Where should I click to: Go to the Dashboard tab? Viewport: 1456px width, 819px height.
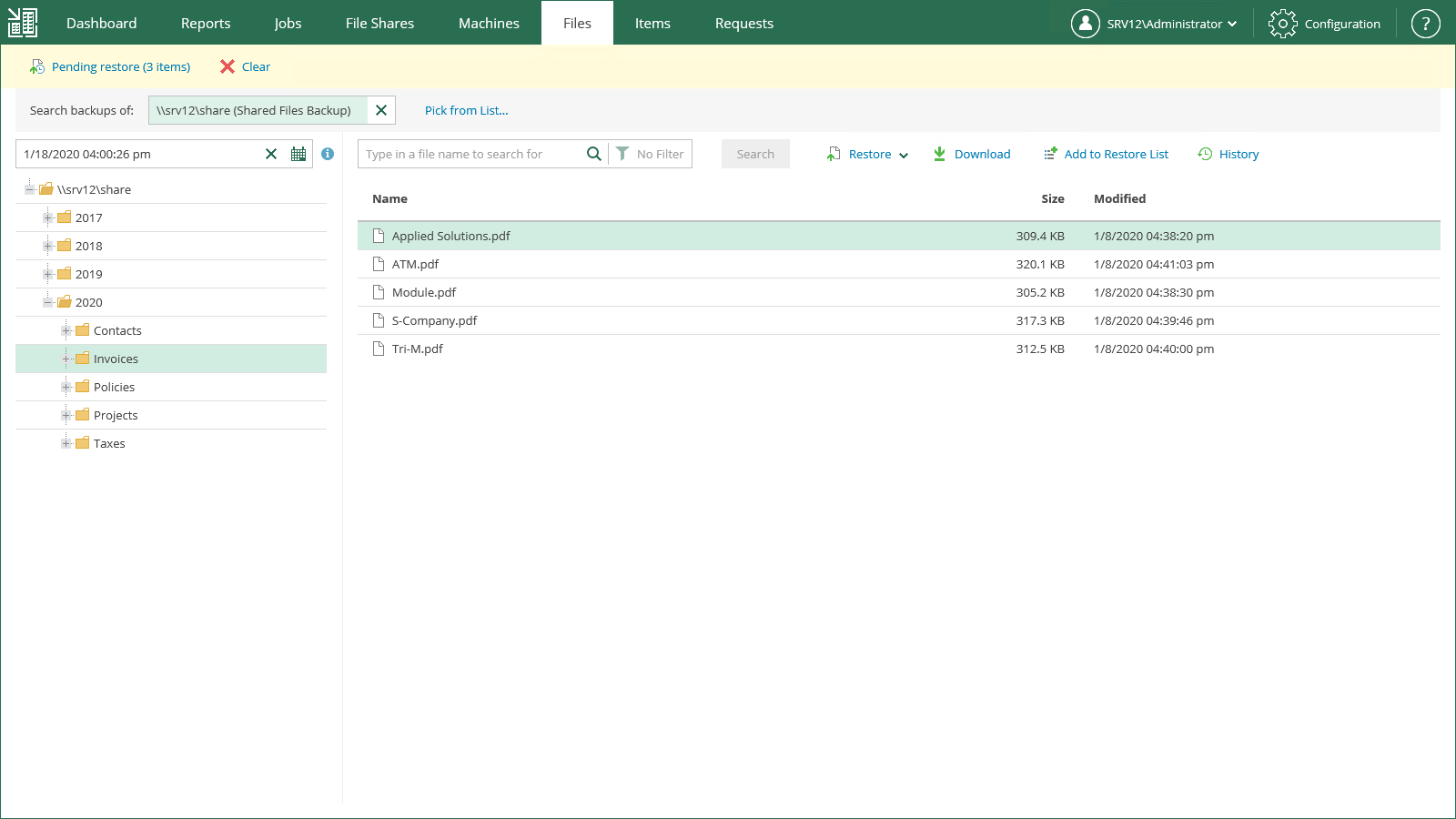tap(101, 24)
